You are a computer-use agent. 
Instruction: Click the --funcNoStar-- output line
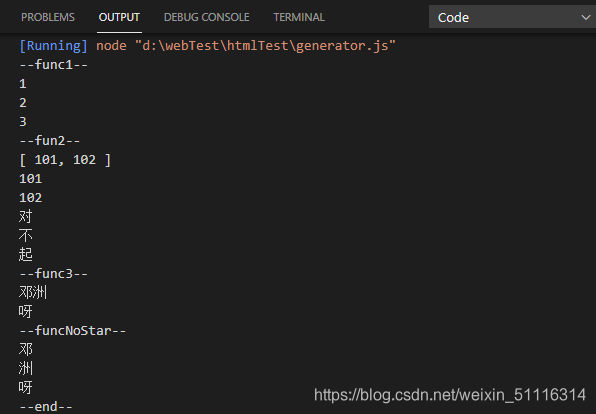(x=73, y=331)
